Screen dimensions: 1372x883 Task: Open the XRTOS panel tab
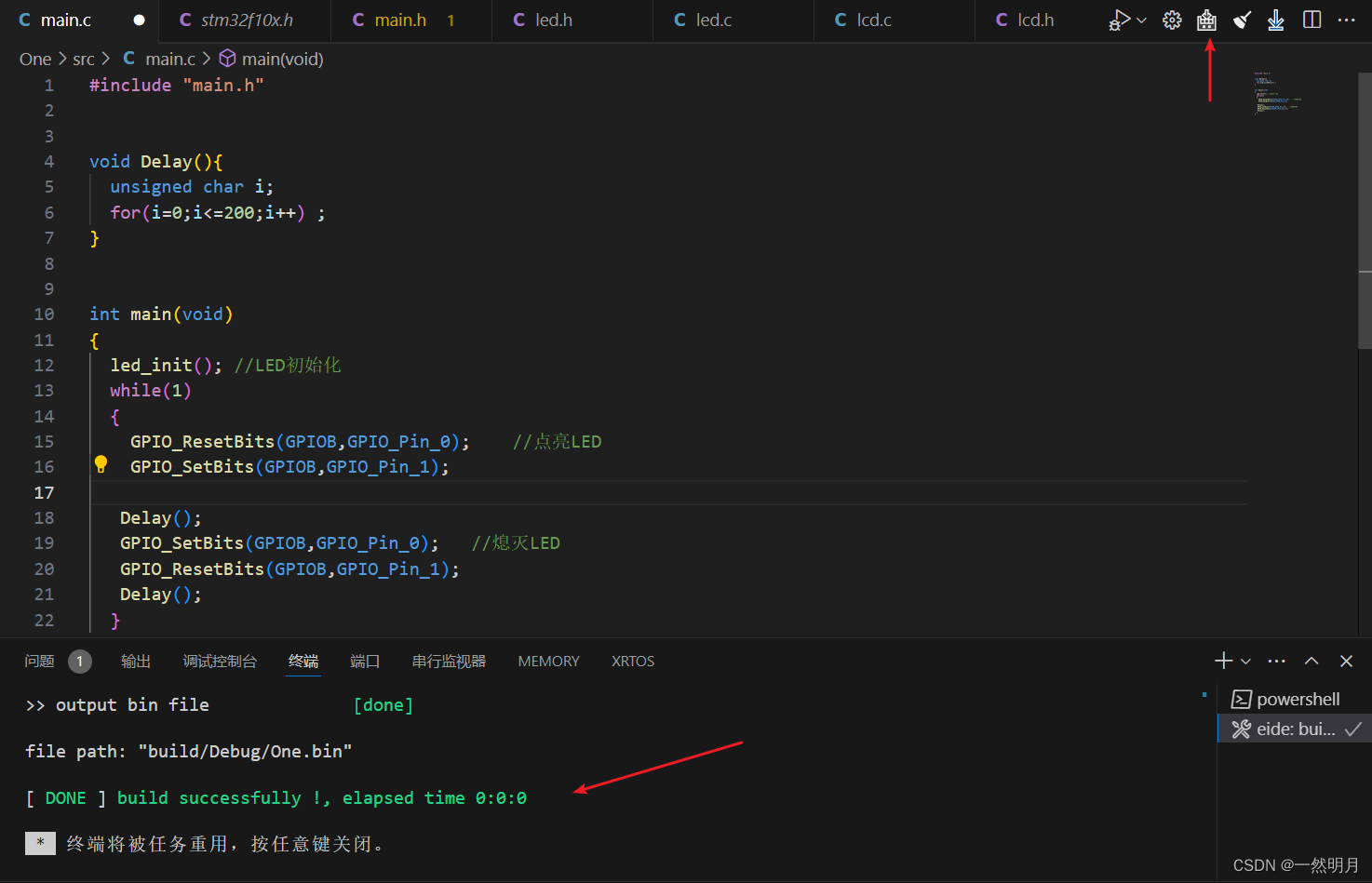[x=633, y=662]
